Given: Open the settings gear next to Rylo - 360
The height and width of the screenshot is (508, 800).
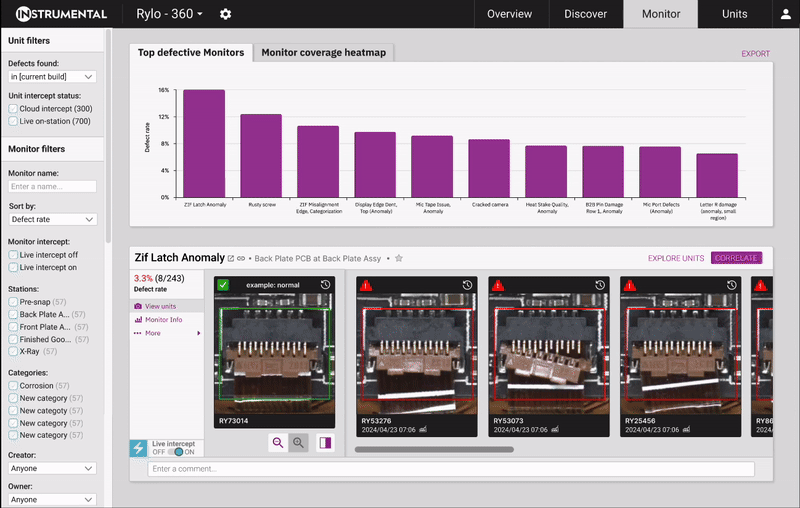Looking at the screenshot, I should coord(225,14).
